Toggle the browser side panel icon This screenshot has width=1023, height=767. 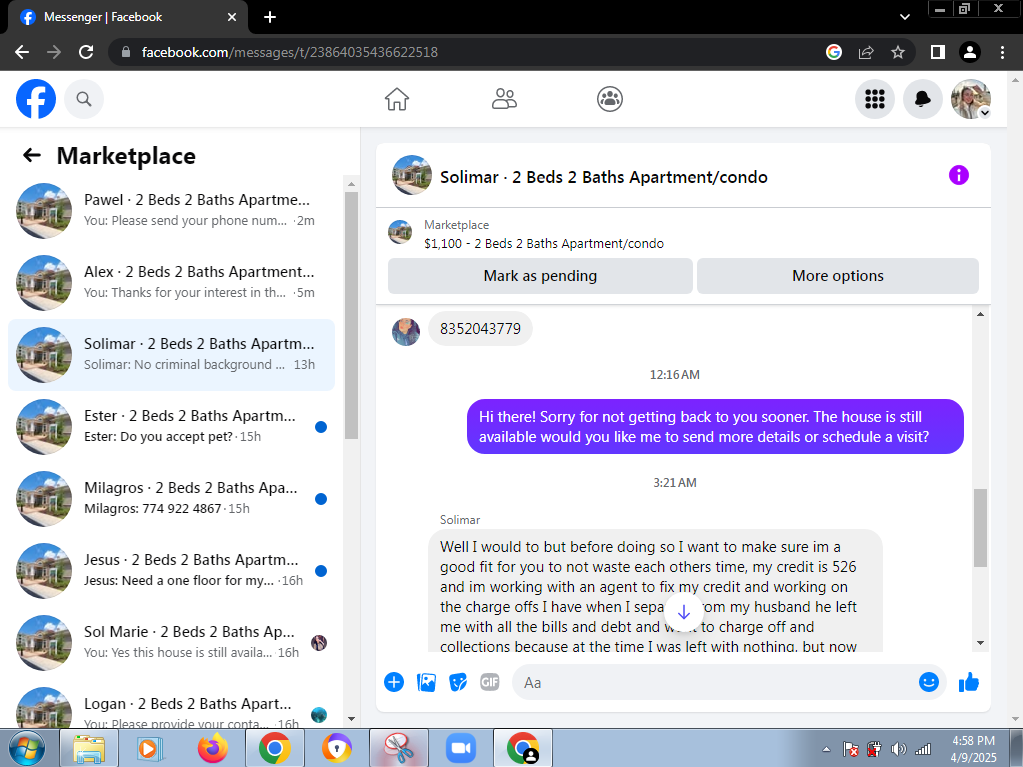point(938,52)
